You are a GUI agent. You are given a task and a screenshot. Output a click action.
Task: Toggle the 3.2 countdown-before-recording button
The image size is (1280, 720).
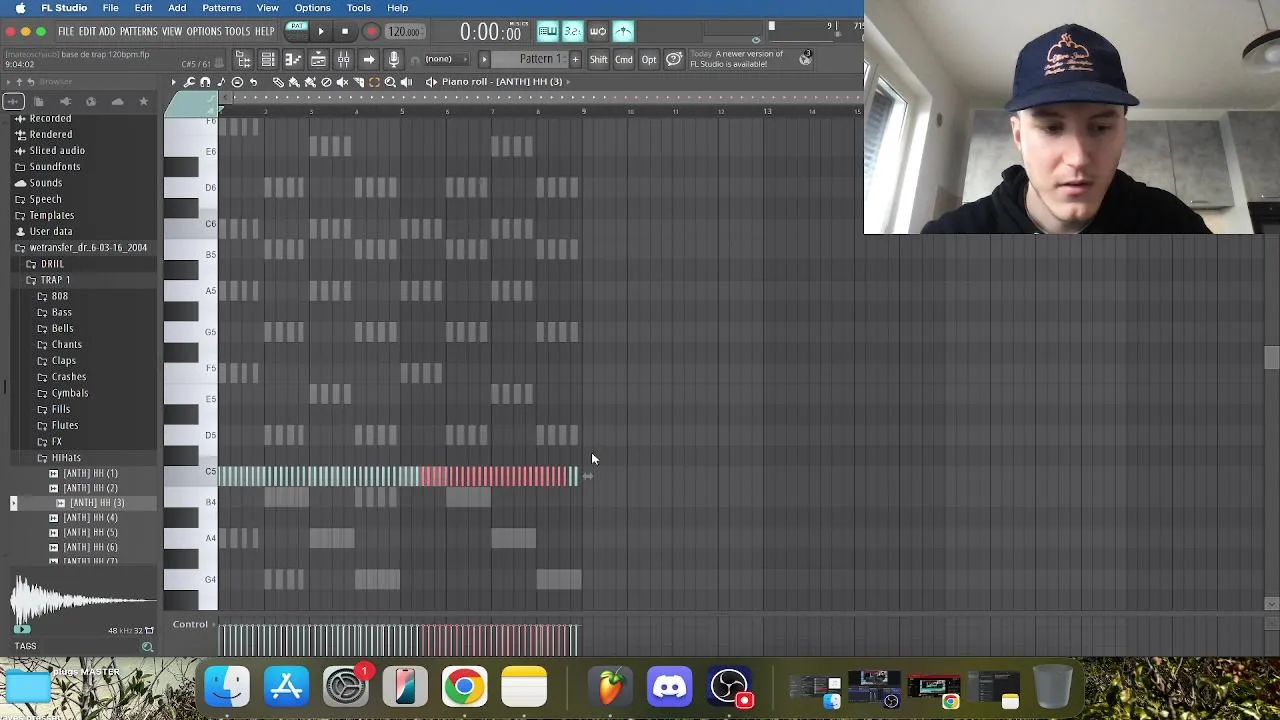[573, 32]
